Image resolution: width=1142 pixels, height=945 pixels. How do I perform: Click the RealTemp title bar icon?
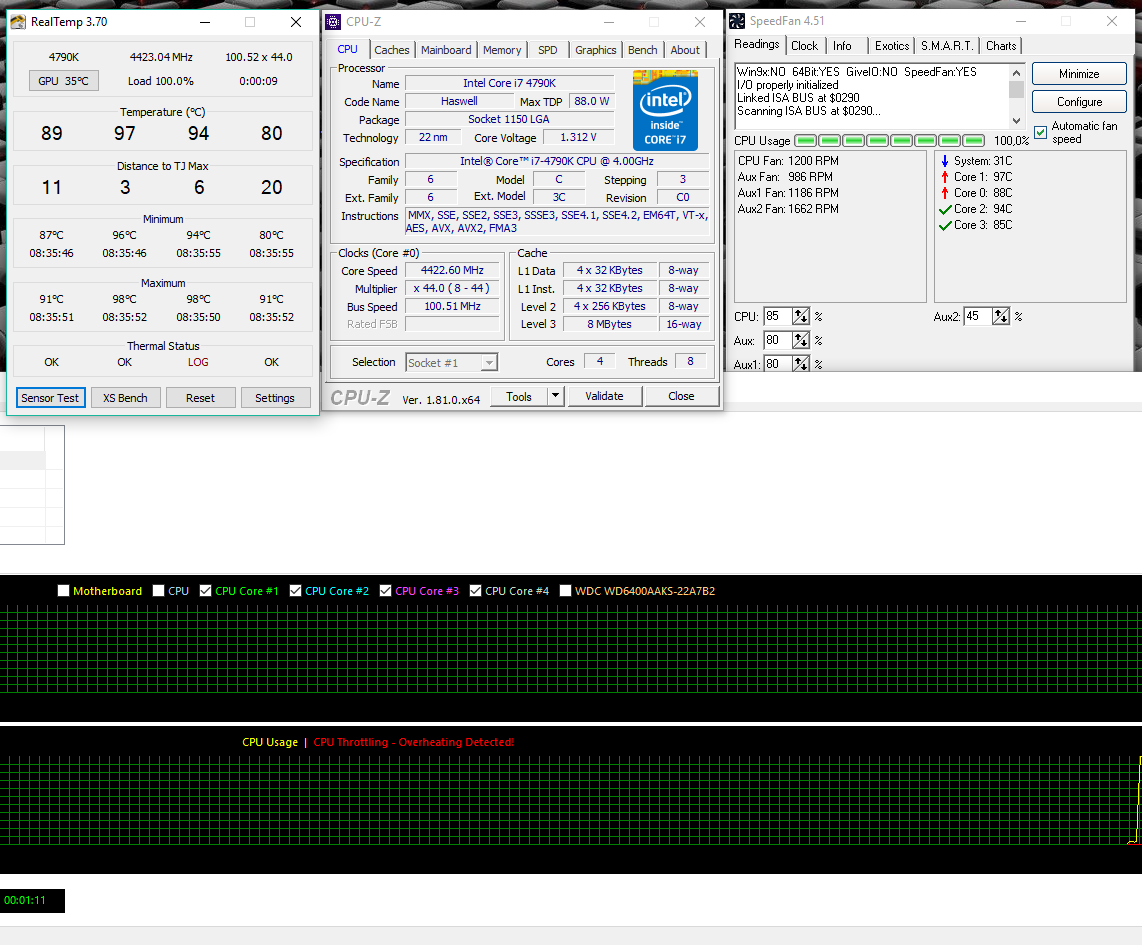(18, 22)
